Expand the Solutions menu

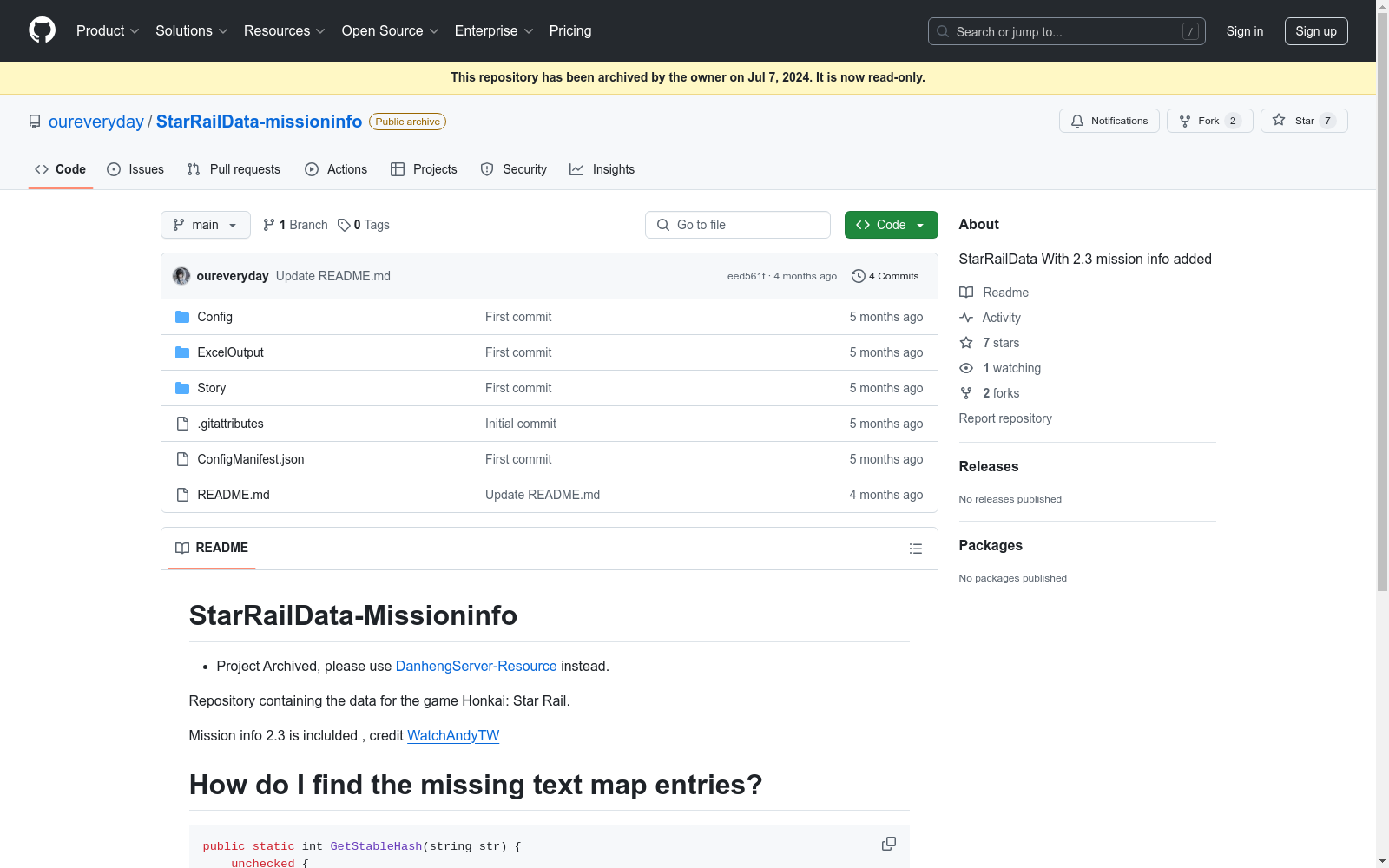click(191, 30)
